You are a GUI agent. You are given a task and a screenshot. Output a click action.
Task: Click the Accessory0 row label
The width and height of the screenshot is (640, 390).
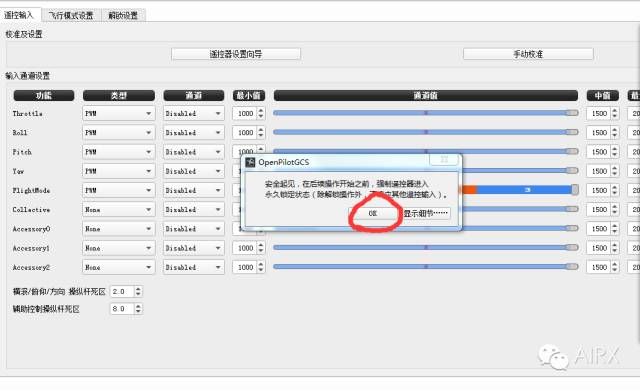coord(31,229)
